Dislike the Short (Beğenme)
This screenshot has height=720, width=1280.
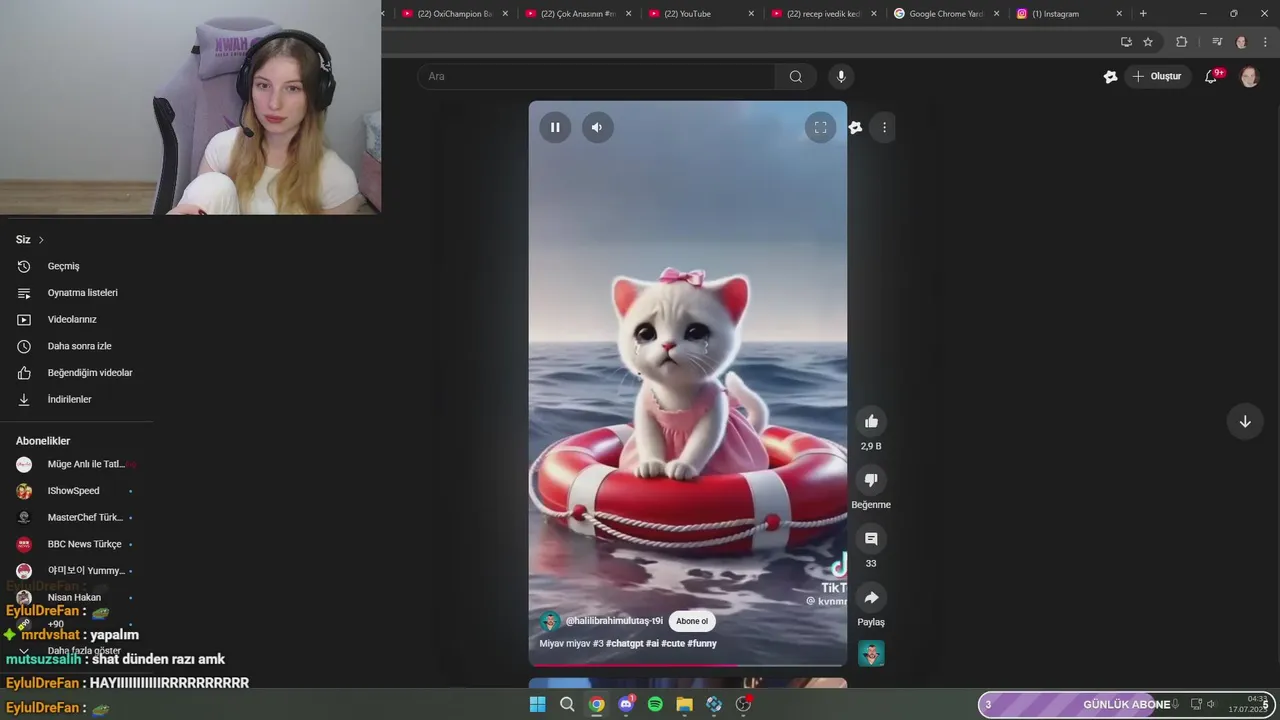pyautogui.click(x=871, y=480)
